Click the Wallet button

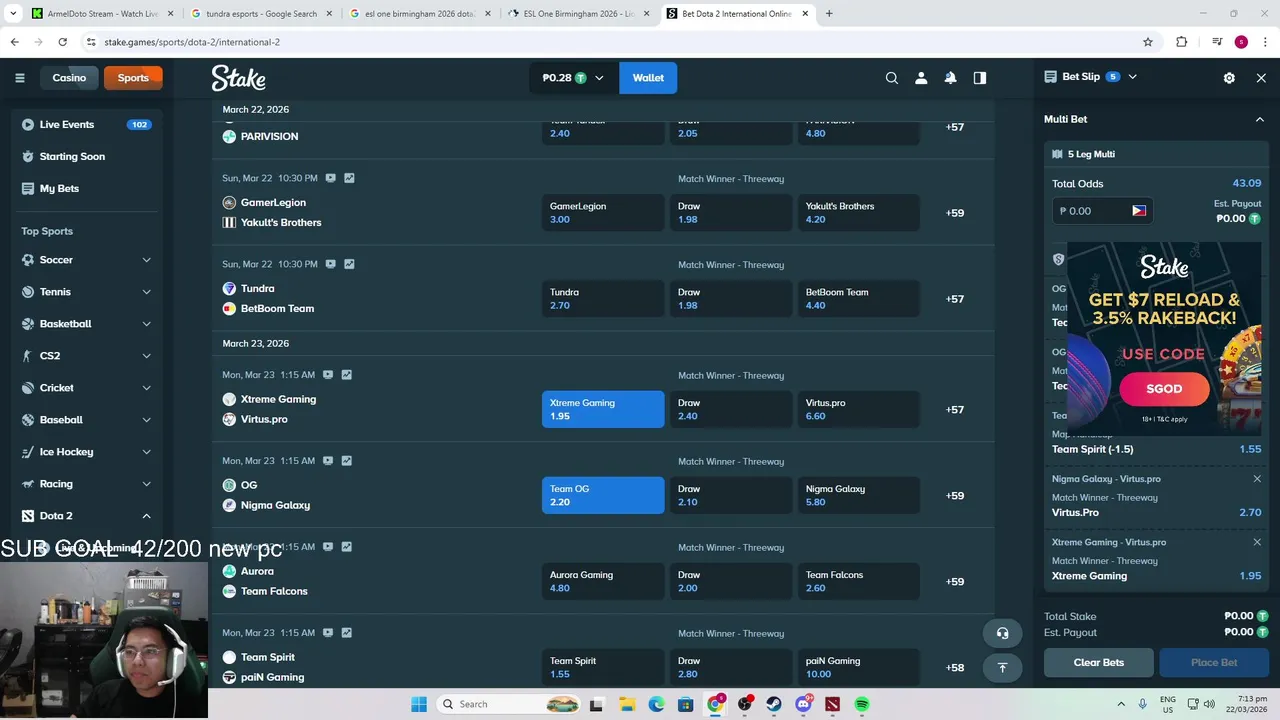coord(648,78)
